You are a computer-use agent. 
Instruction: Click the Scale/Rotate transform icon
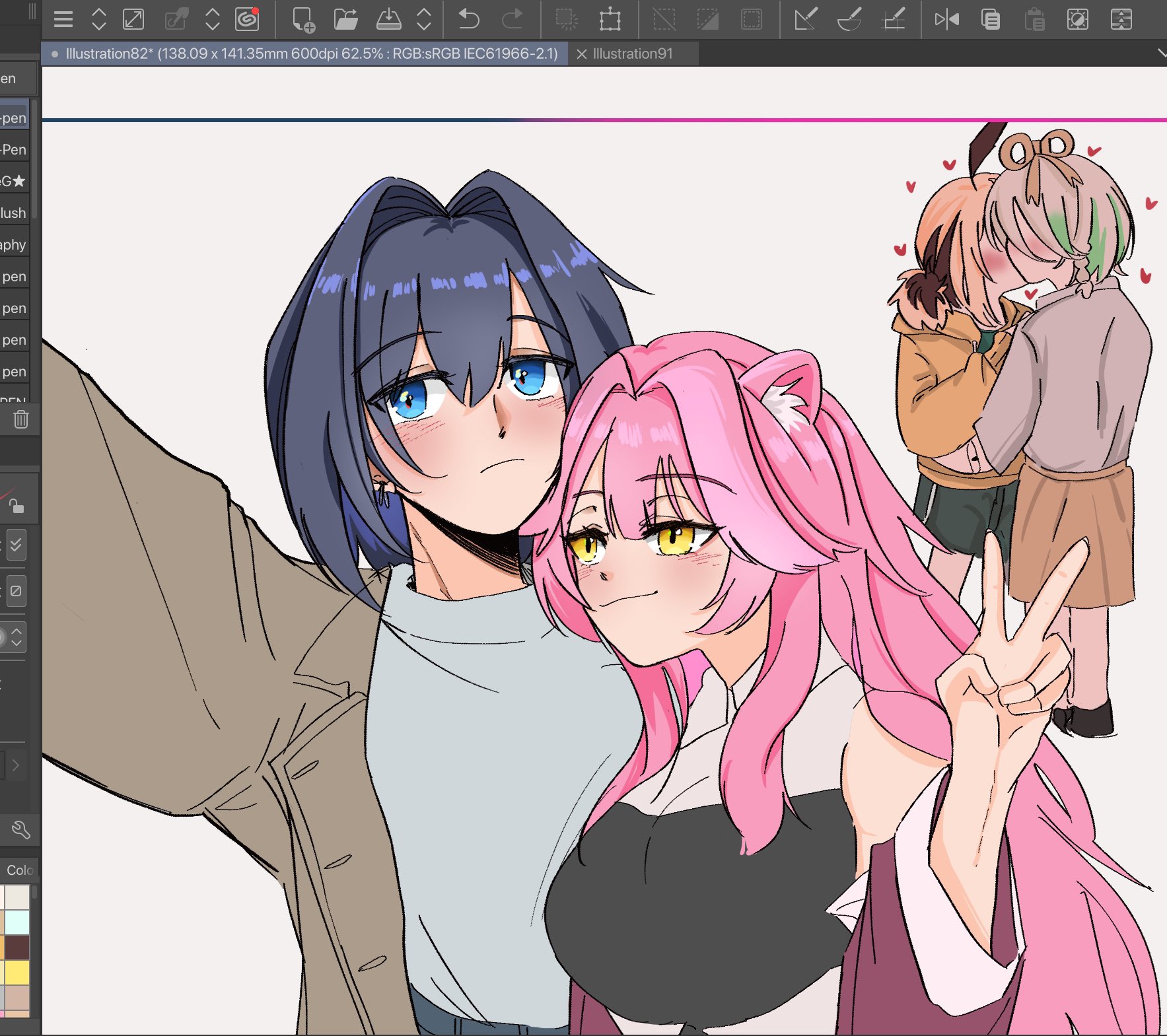click(x=610, y=19)
